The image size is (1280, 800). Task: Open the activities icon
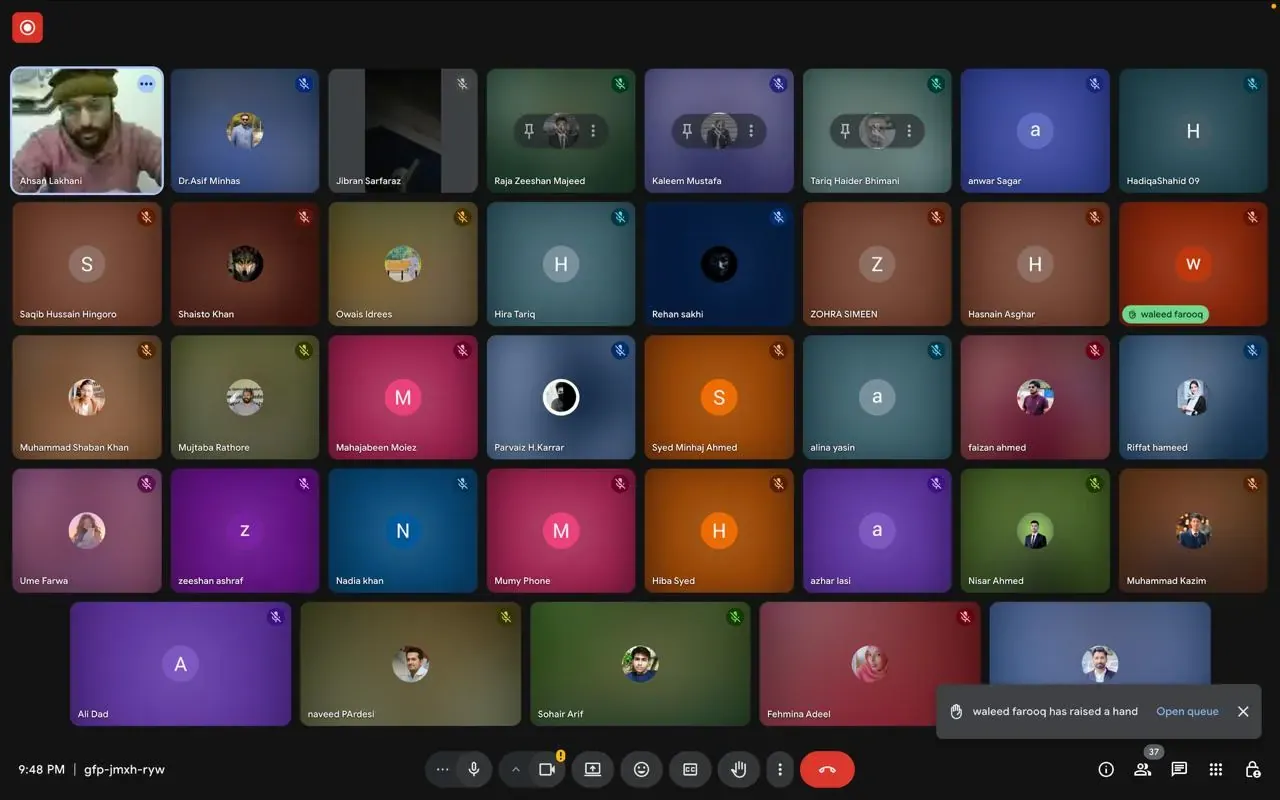coord(1216,769)
